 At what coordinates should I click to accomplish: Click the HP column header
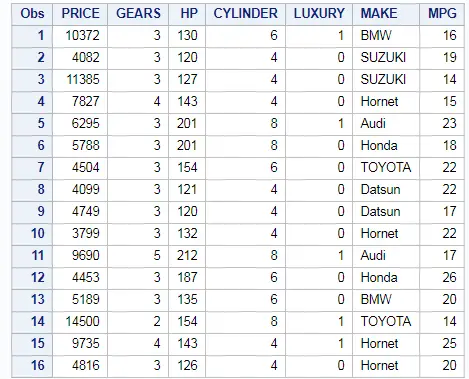(187, 14)
